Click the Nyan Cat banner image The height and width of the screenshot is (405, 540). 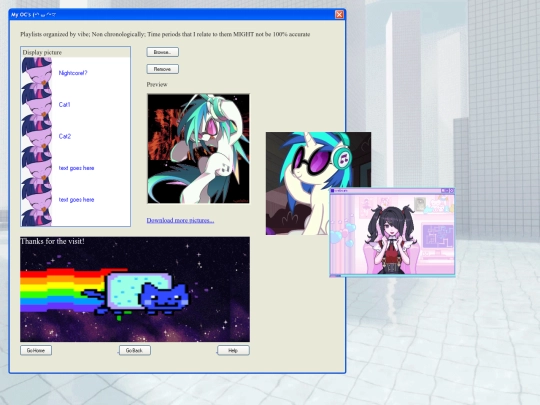[x=135, y=289]
